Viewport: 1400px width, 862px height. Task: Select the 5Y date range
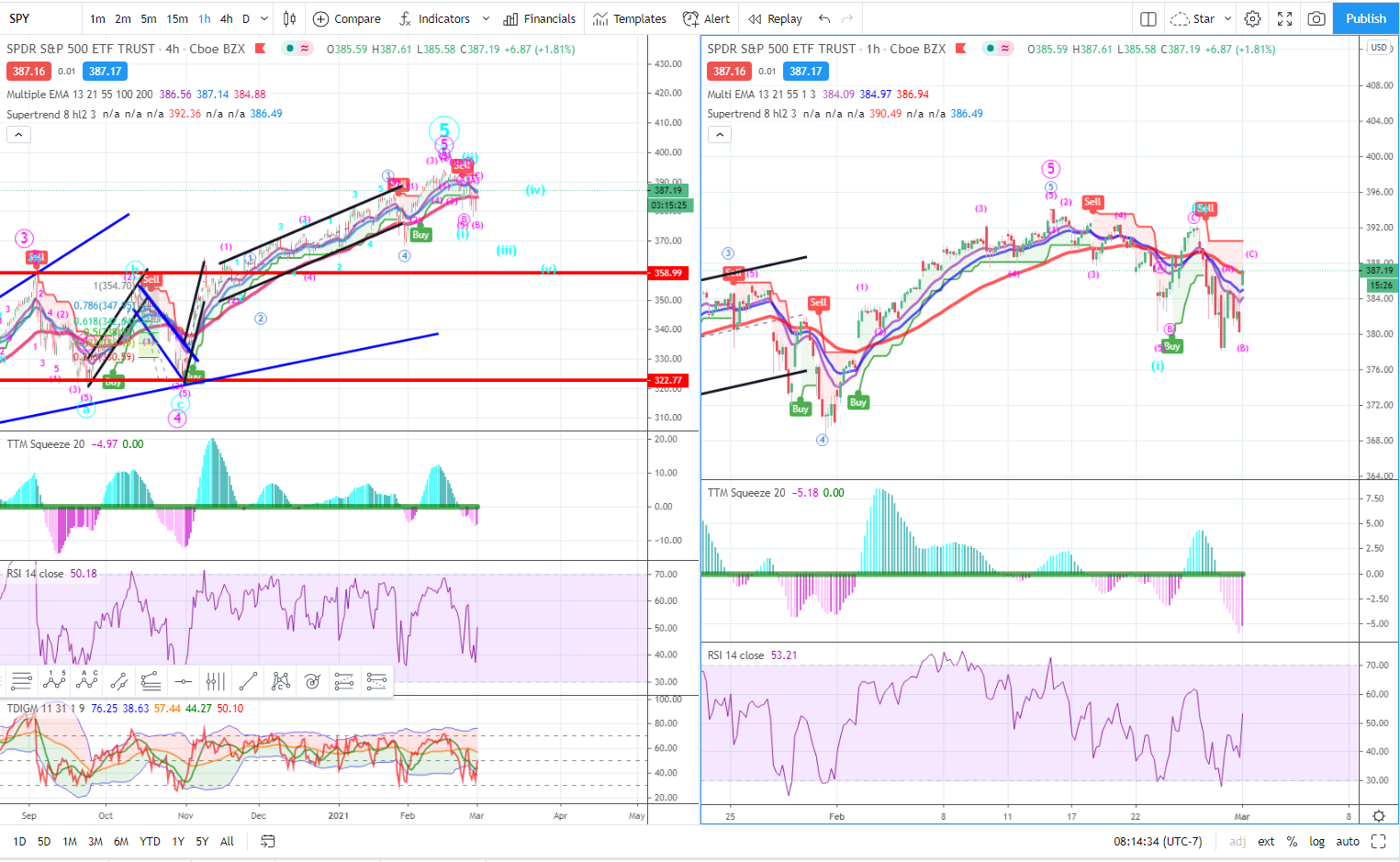202,841
